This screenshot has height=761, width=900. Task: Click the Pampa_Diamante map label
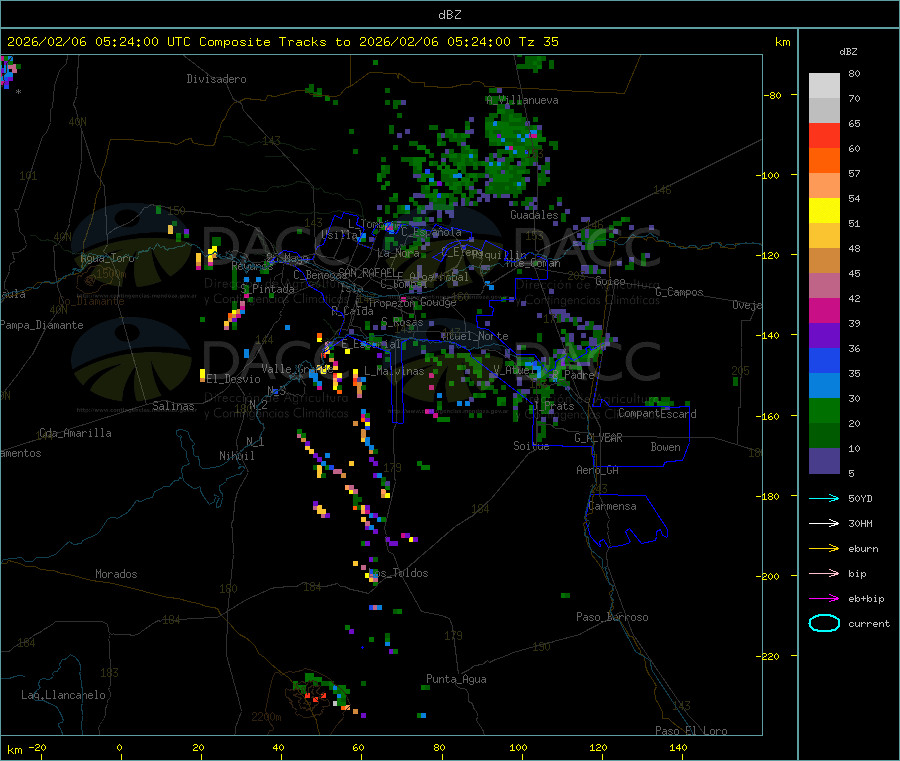(x=42, y=325)
